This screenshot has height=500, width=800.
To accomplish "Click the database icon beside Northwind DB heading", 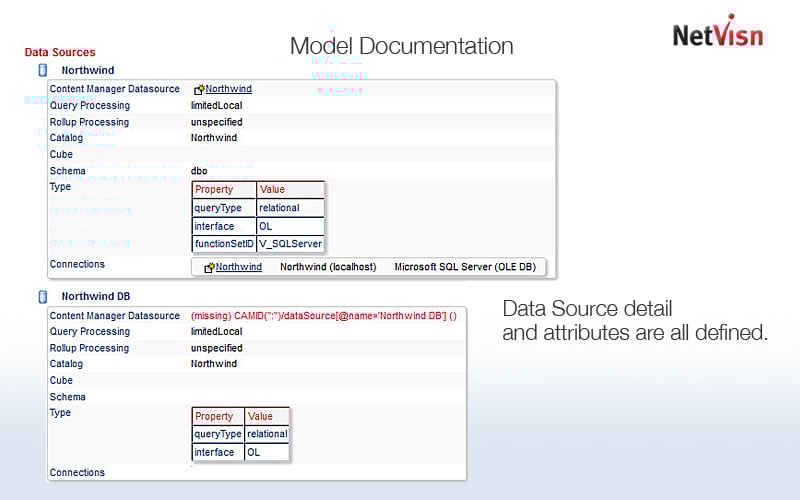I will coord(43,296).
